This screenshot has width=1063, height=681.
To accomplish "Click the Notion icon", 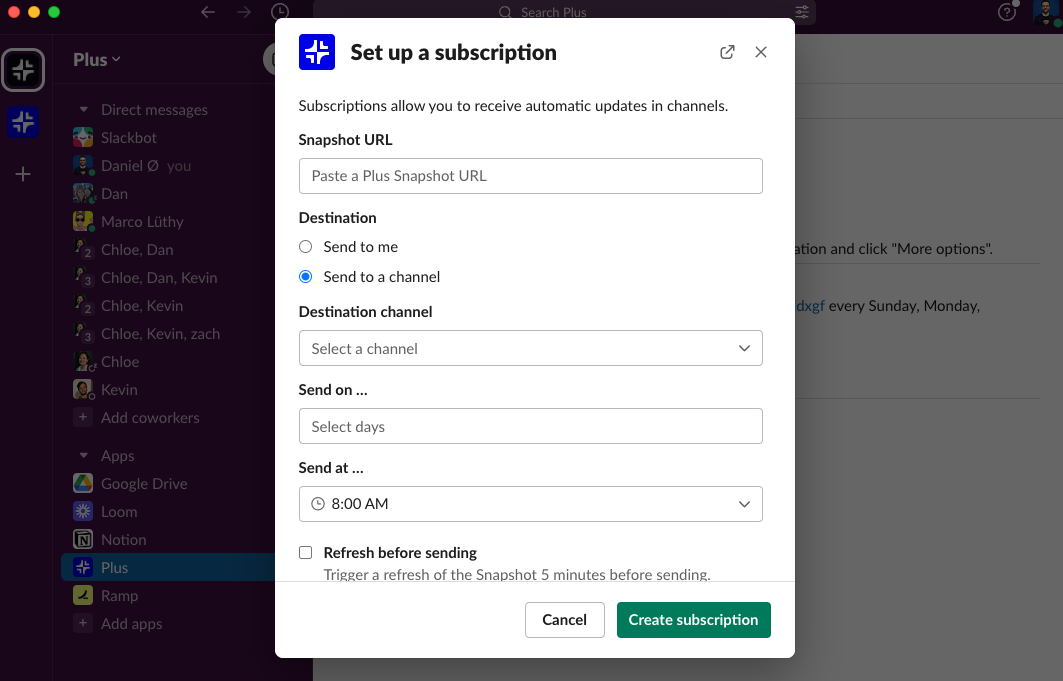I will click(x=83, y=540).
